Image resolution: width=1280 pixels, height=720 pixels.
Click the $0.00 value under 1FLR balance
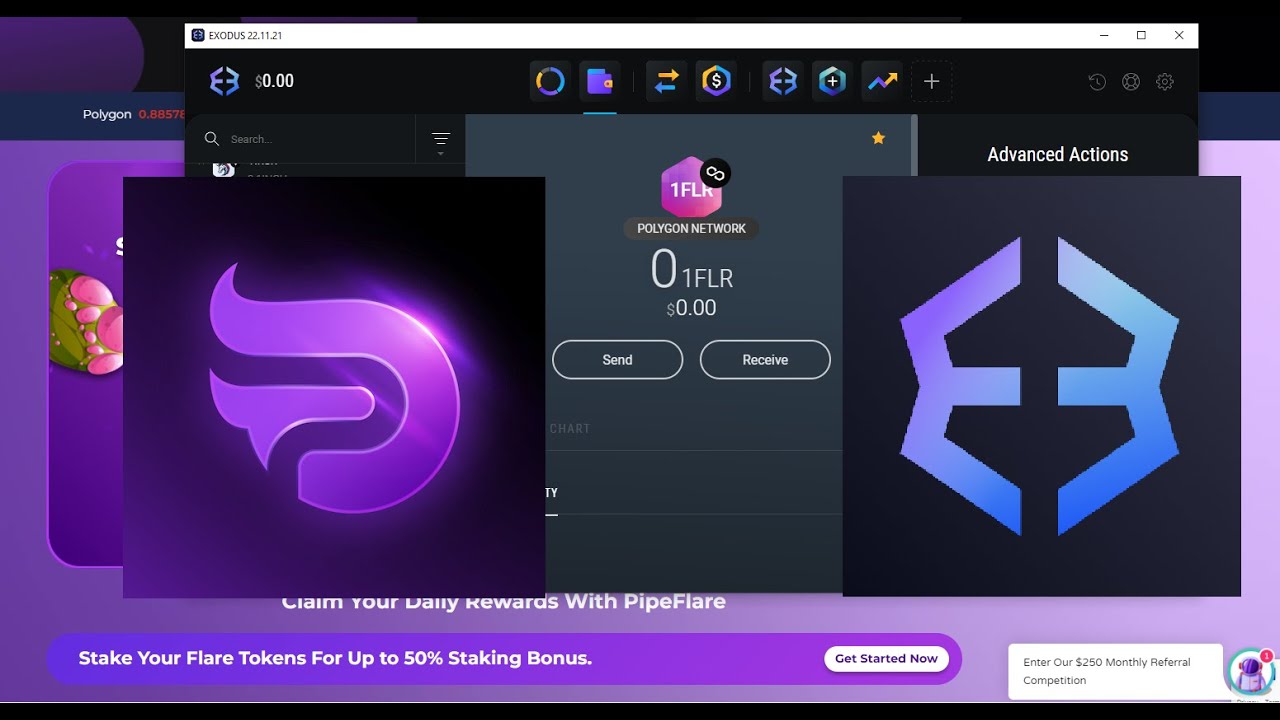[x=692, y=308]
